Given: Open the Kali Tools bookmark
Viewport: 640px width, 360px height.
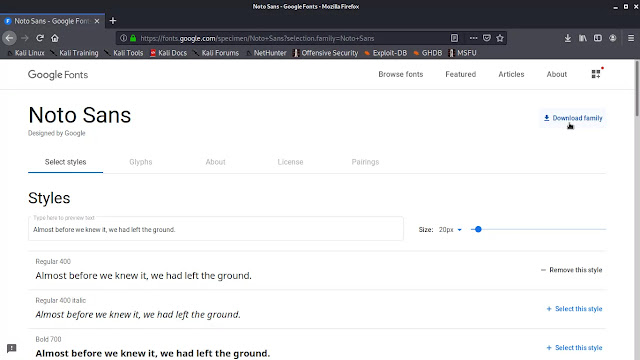Looking at the screenshot, I should pos(124,53).
